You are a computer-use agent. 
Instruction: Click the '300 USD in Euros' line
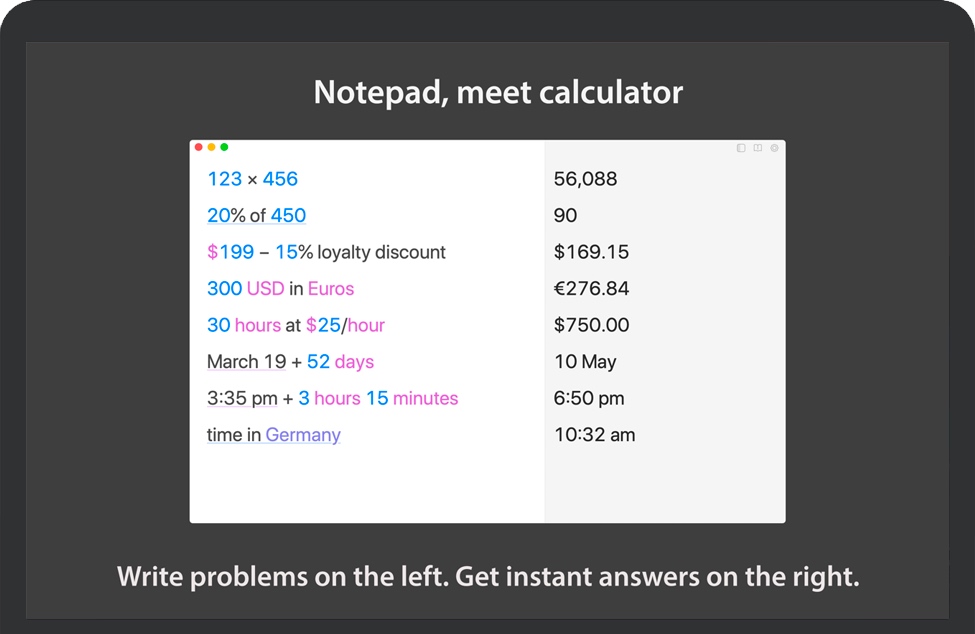tap(280, 288)
